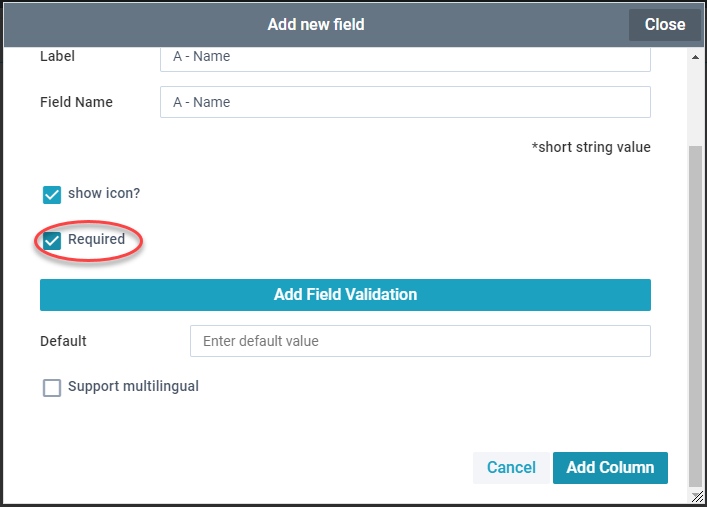This screenshot has width=707, height=507.
Task: Click the Label text input
Action: click(x=405, y=57)
